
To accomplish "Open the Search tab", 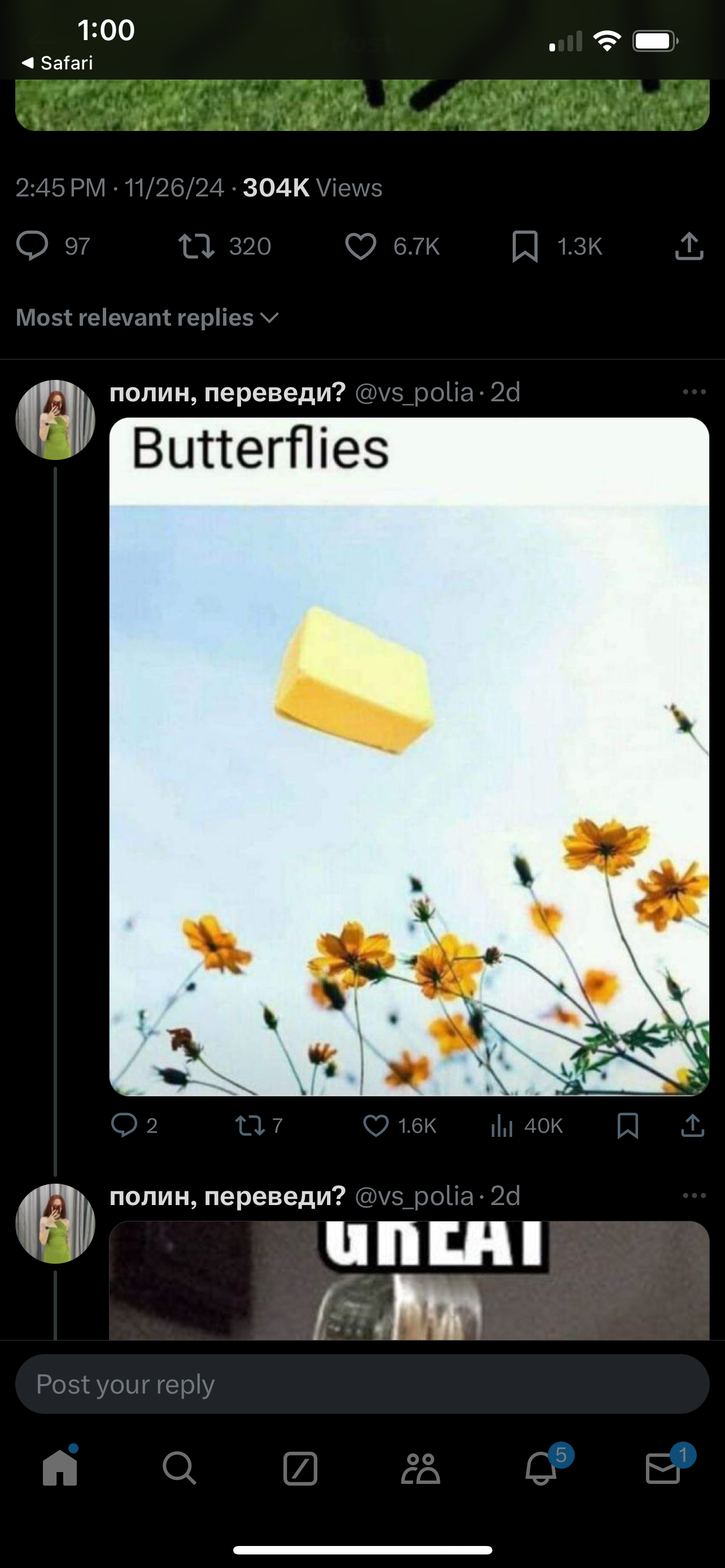I will 180,1468.
